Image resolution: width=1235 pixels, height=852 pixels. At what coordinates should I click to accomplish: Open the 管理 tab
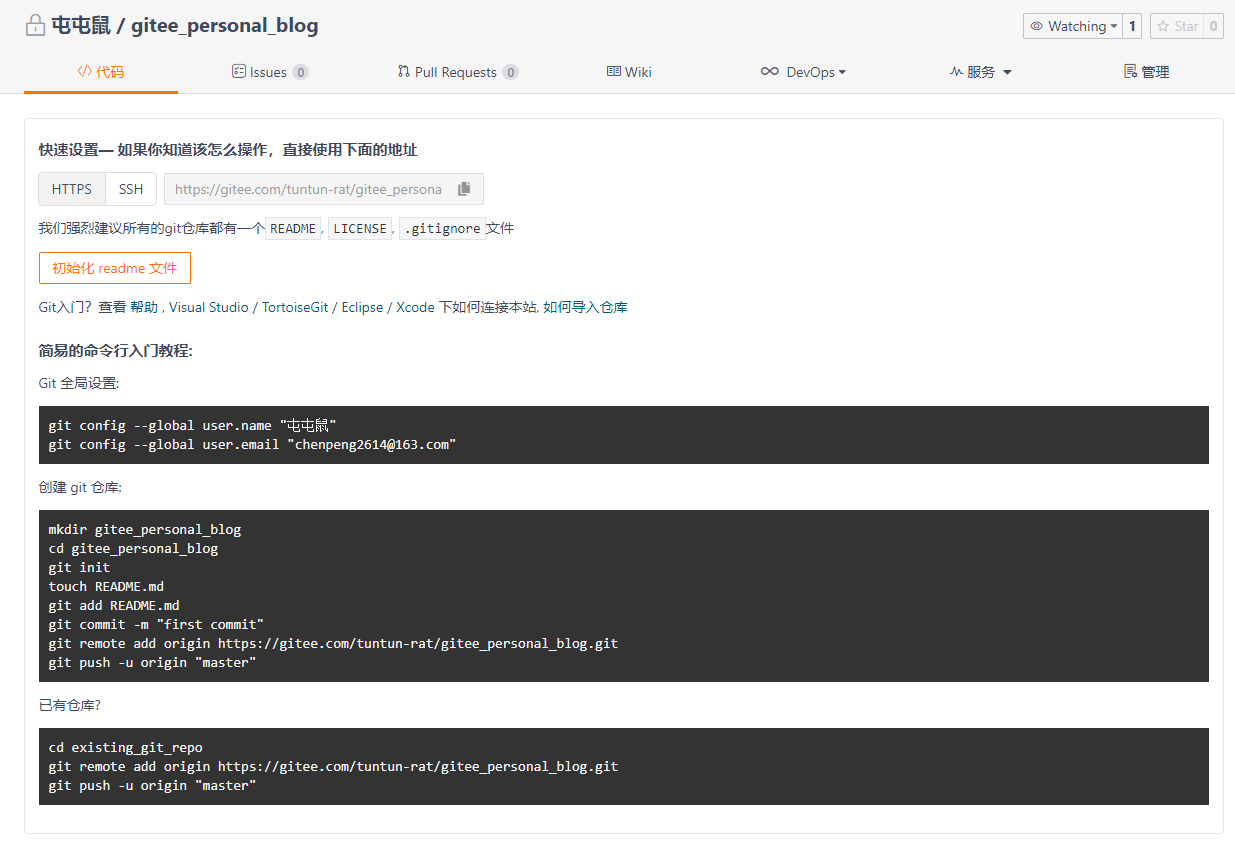1147,72
